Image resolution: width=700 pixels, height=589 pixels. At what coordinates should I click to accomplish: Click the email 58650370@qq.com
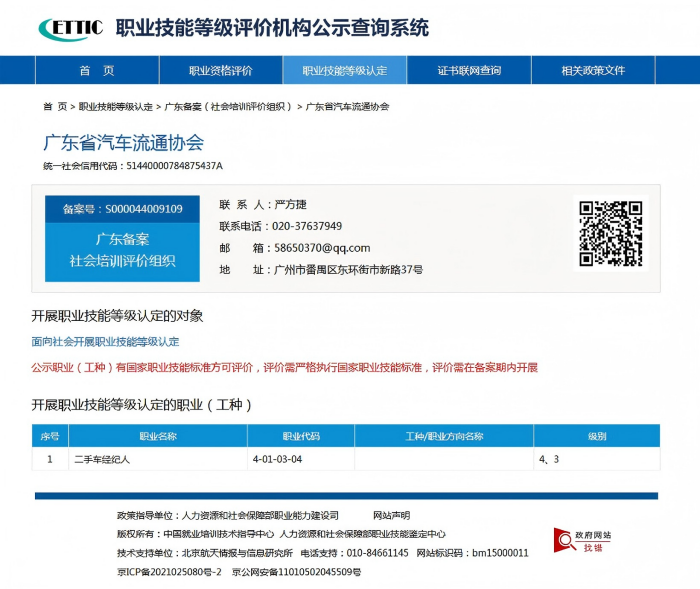point(322,248)
